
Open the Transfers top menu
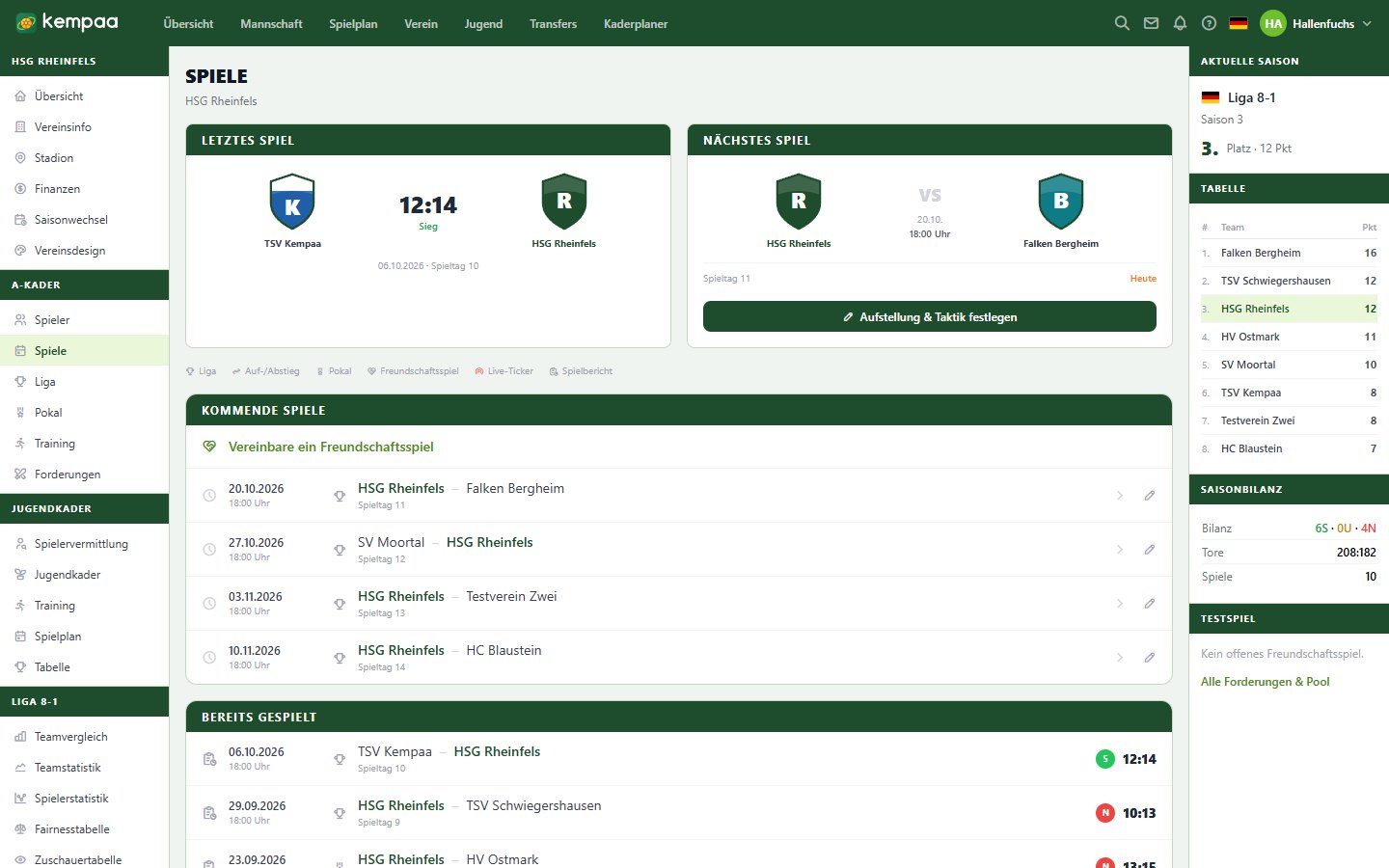(x=553, y=23)
